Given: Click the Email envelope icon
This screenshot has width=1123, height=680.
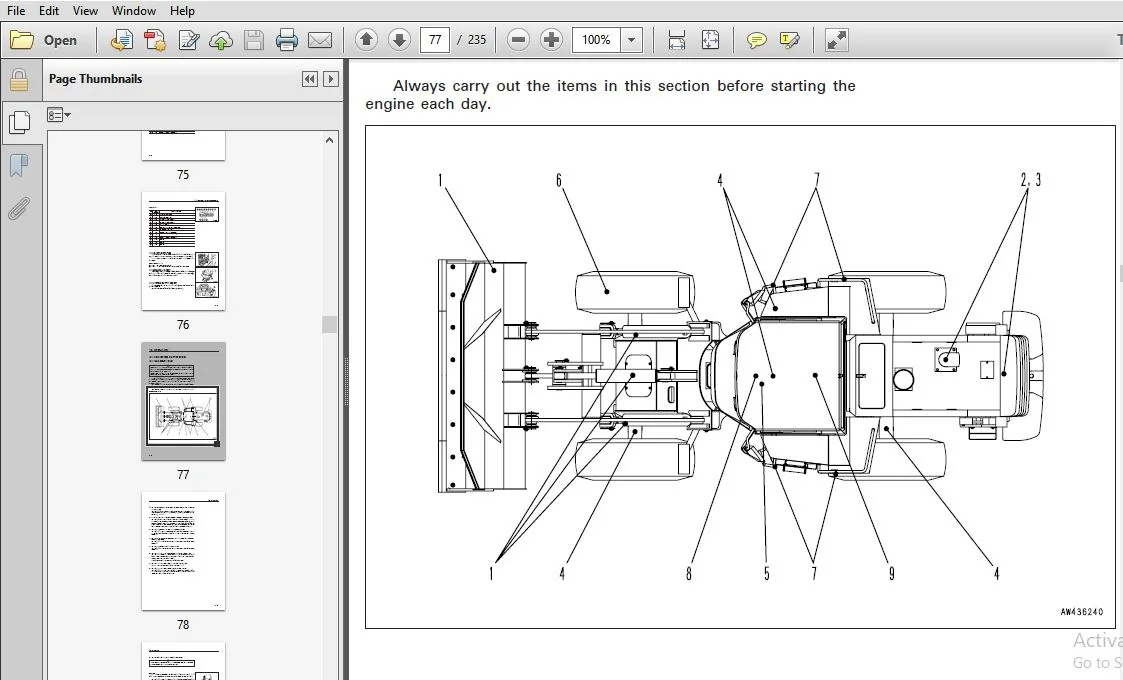Looking at the screenshot, I should click(319, 40).
